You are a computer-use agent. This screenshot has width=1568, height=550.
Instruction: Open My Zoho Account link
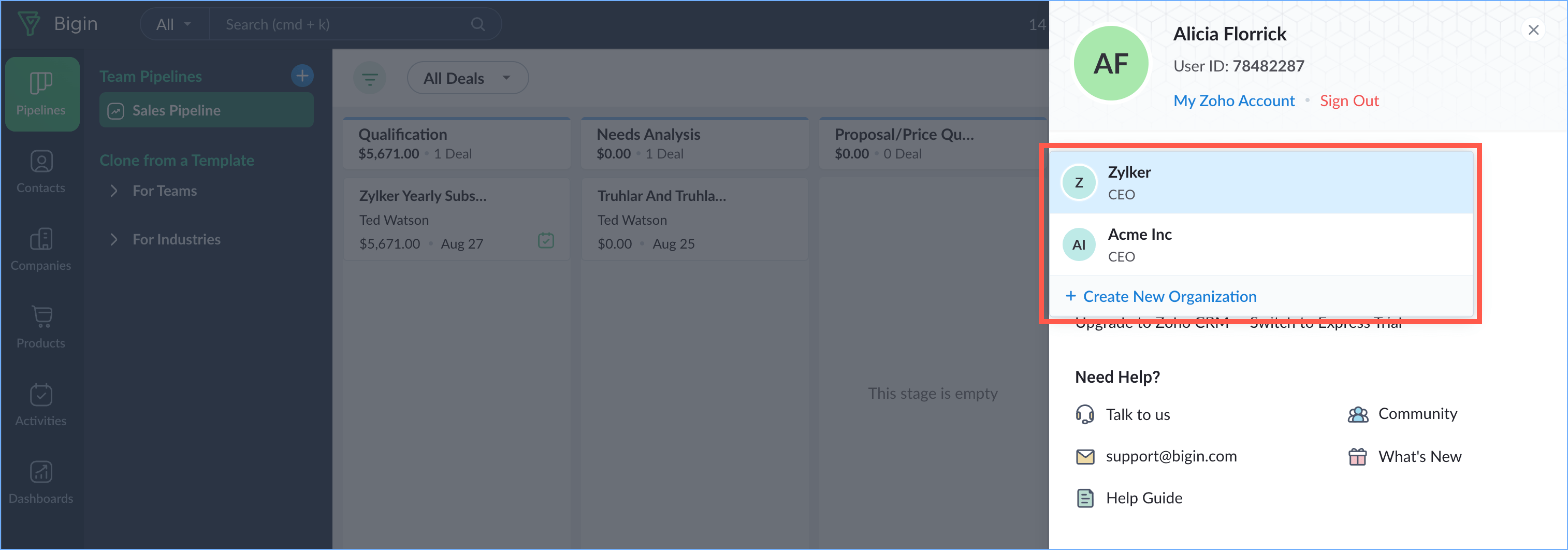pos(1233,100)
